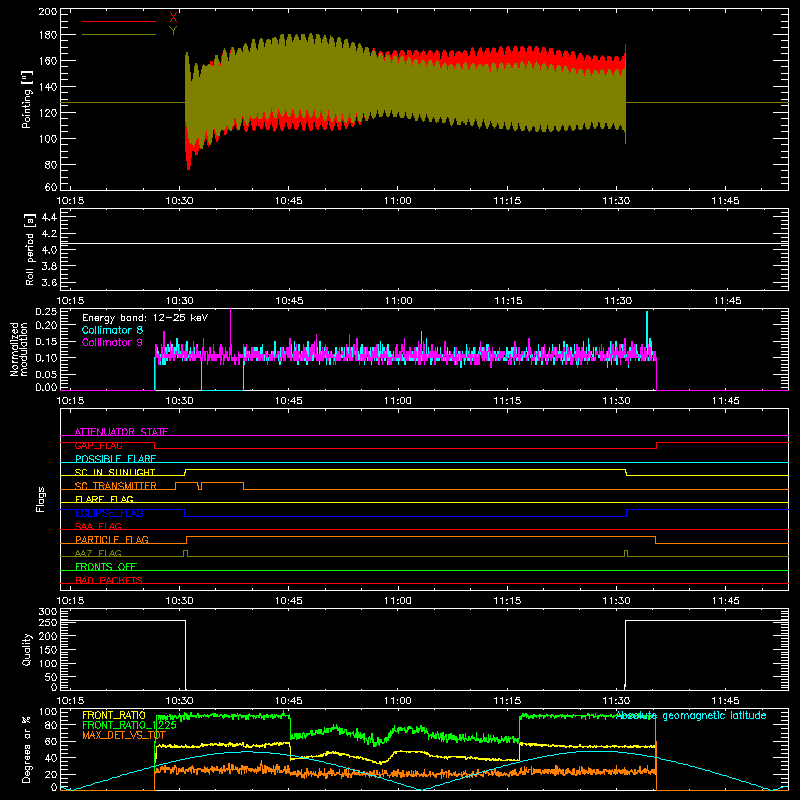
Task: Select the PARTICLE_FLAG label
Action: pyautogui.click(x=112, y=539)
